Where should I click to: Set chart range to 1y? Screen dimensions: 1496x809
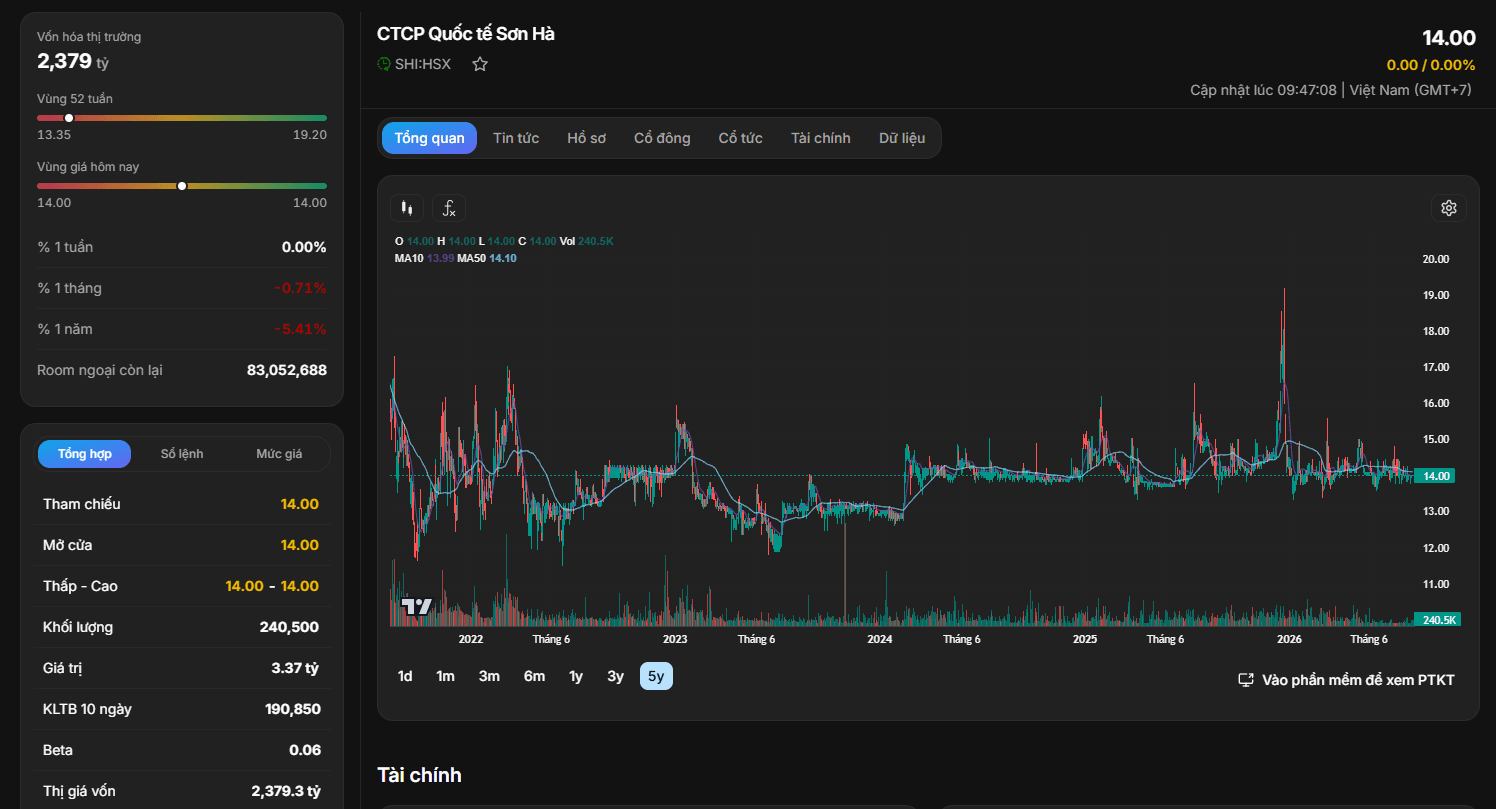click(576, 676)
